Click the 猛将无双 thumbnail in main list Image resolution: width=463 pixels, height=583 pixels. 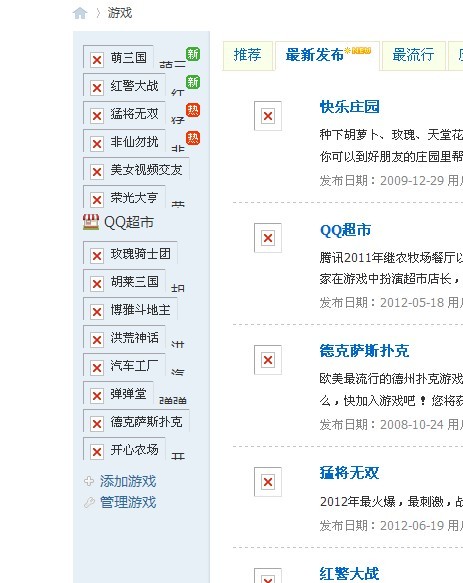[268, 482]
